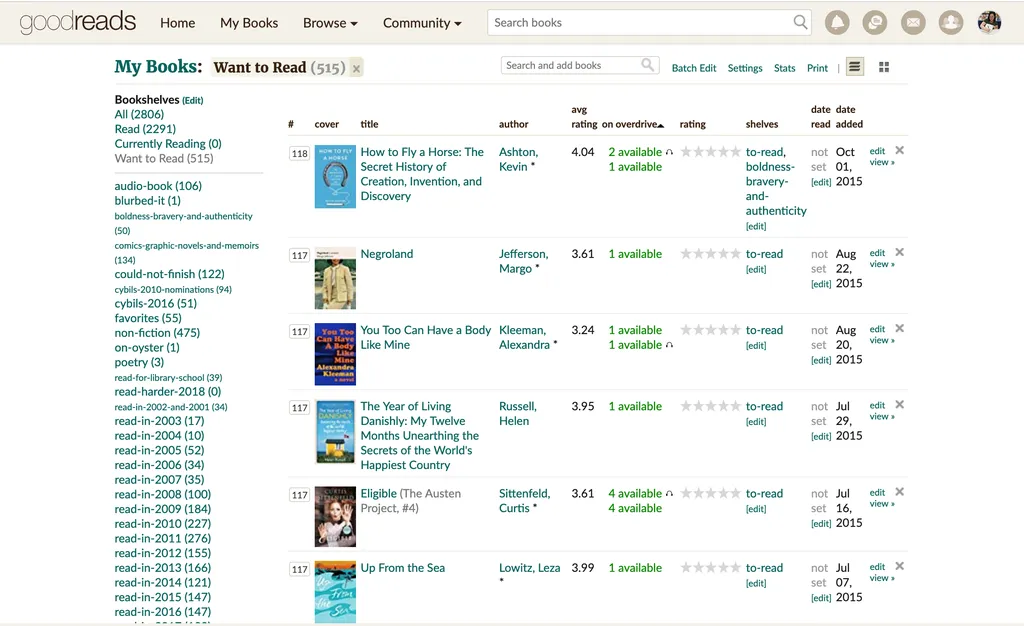Switch to cover grid view icon

click(884, 67)
